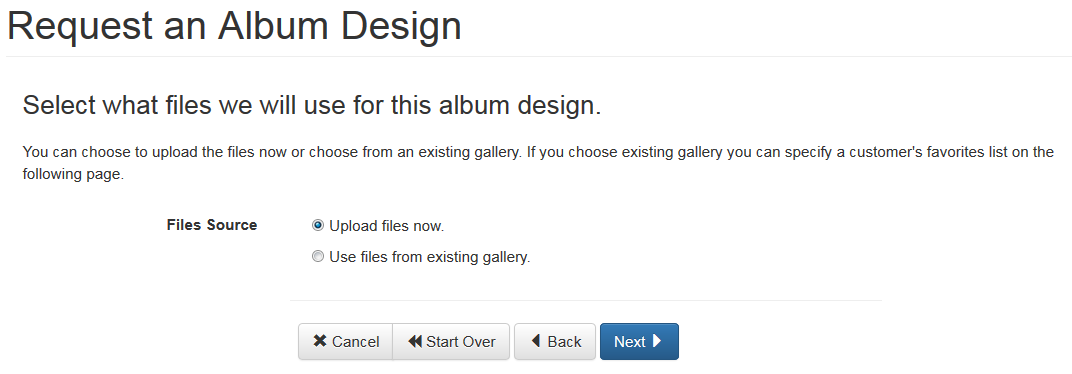Click the separator line beneath the page title
Image resolution: width=1072 pixels, height=374 pixels.
point(536,56)
